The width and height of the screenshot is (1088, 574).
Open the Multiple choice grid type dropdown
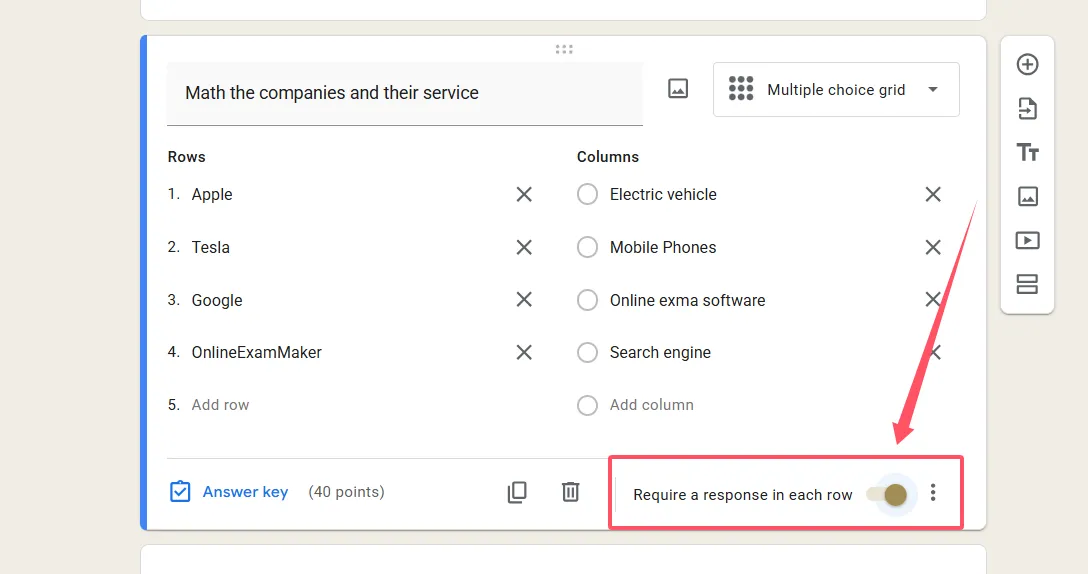(835, 90)
